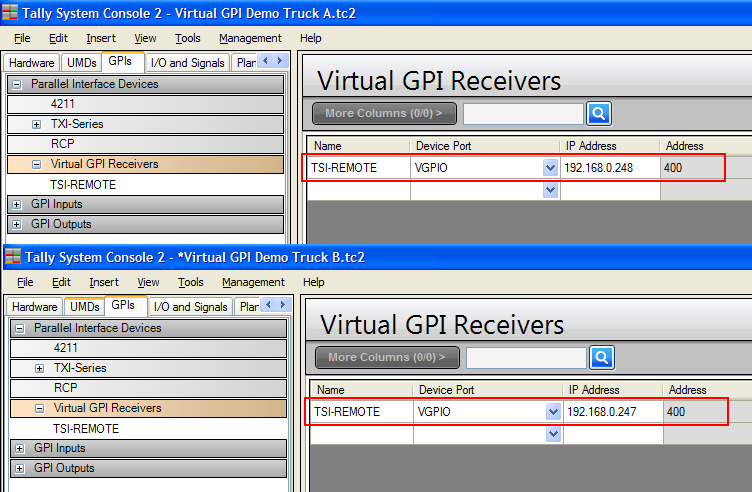Open File menu in Truck A window
Image resolution: width=752 pixels, height=492 pixels.
pyautogui.click(x=22, y=38)
